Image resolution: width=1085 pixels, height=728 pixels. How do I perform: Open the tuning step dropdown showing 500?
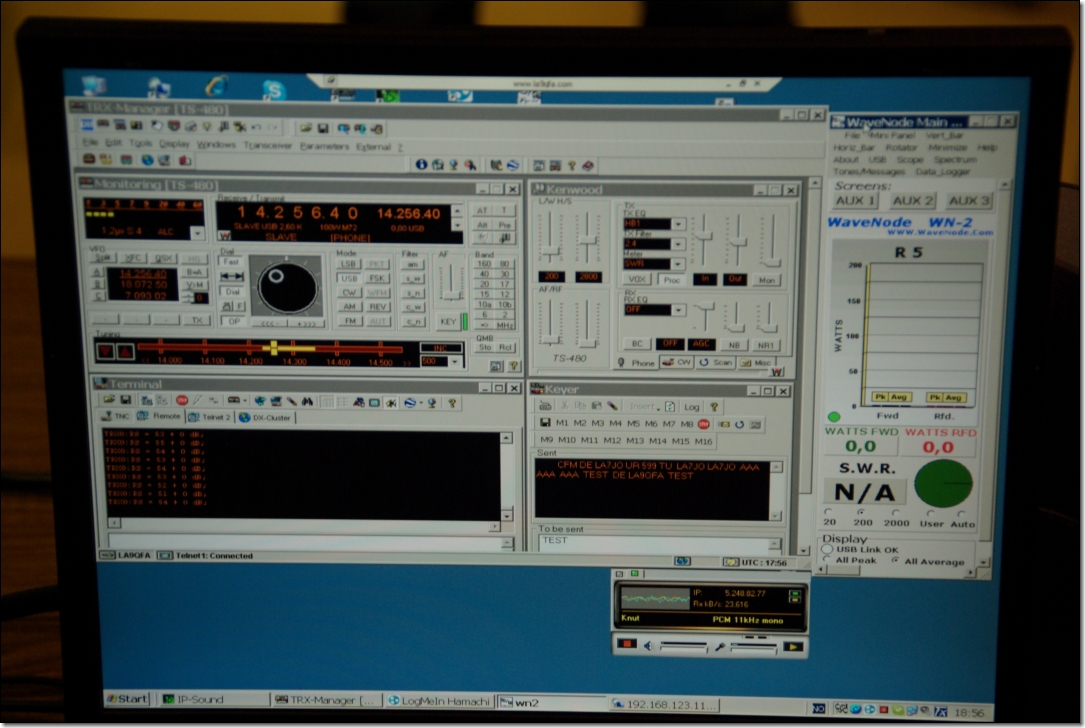pyautogui.click(x=455, y=362)
